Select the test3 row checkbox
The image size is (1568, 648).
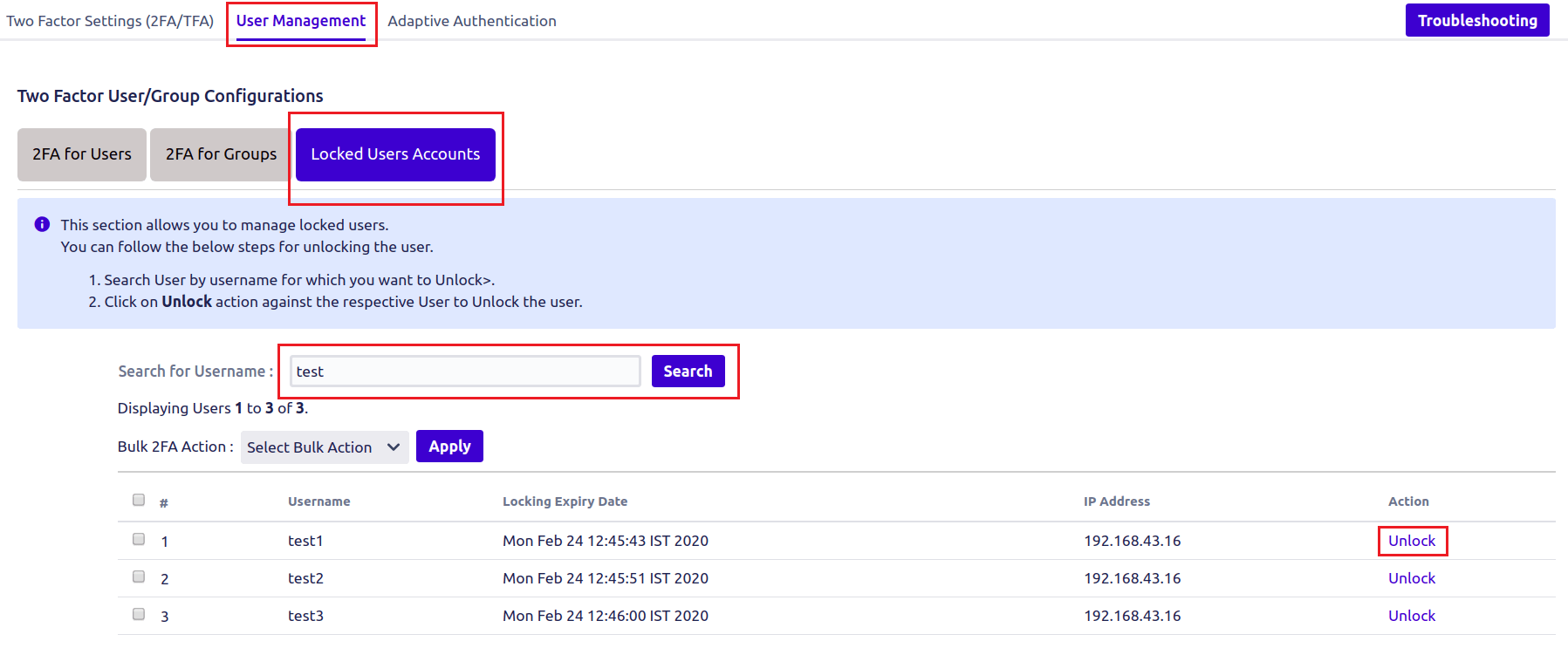pyautogui.click(x=139, y=614)
